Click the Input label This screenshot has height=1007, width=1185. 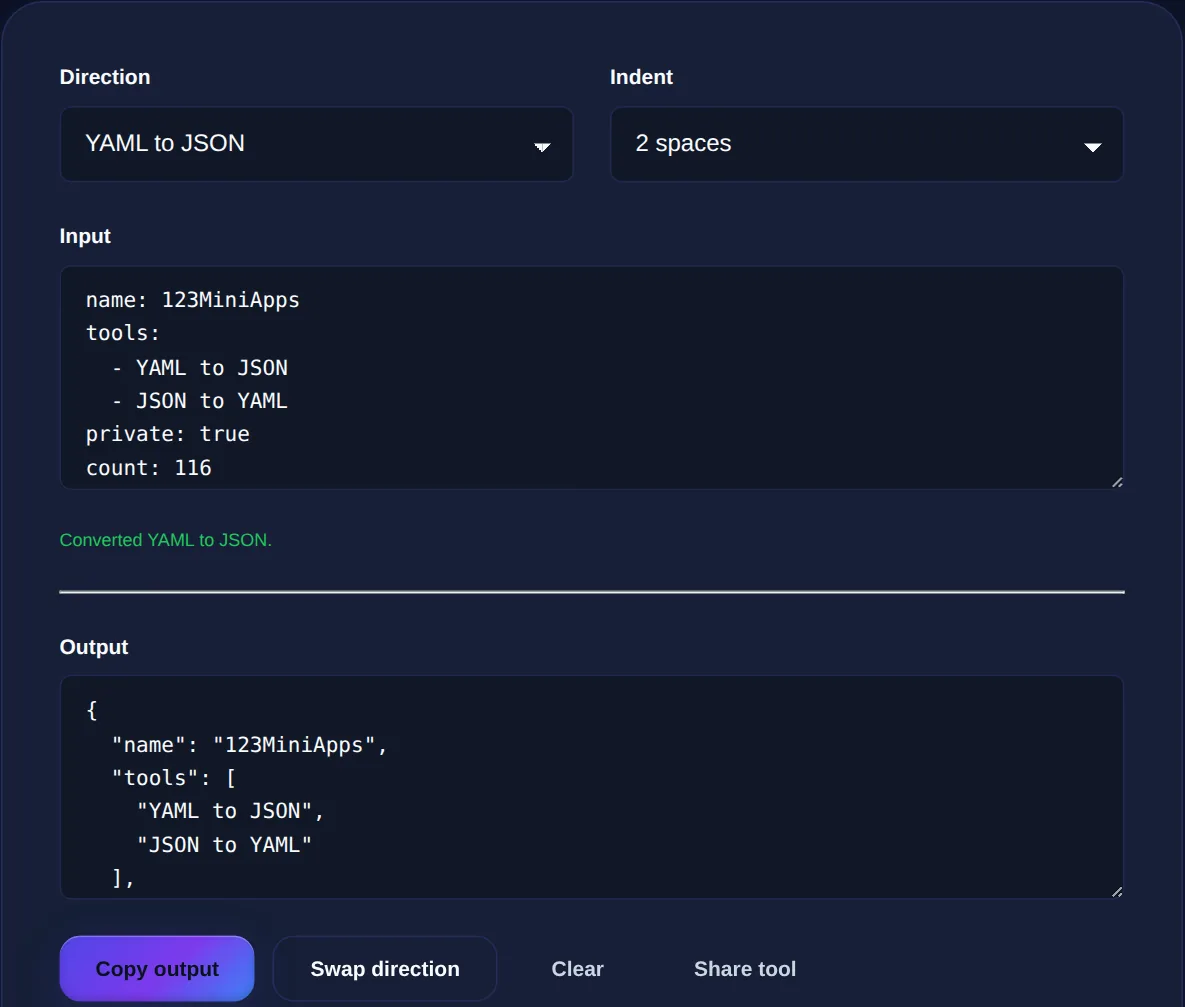pos(85,237)
